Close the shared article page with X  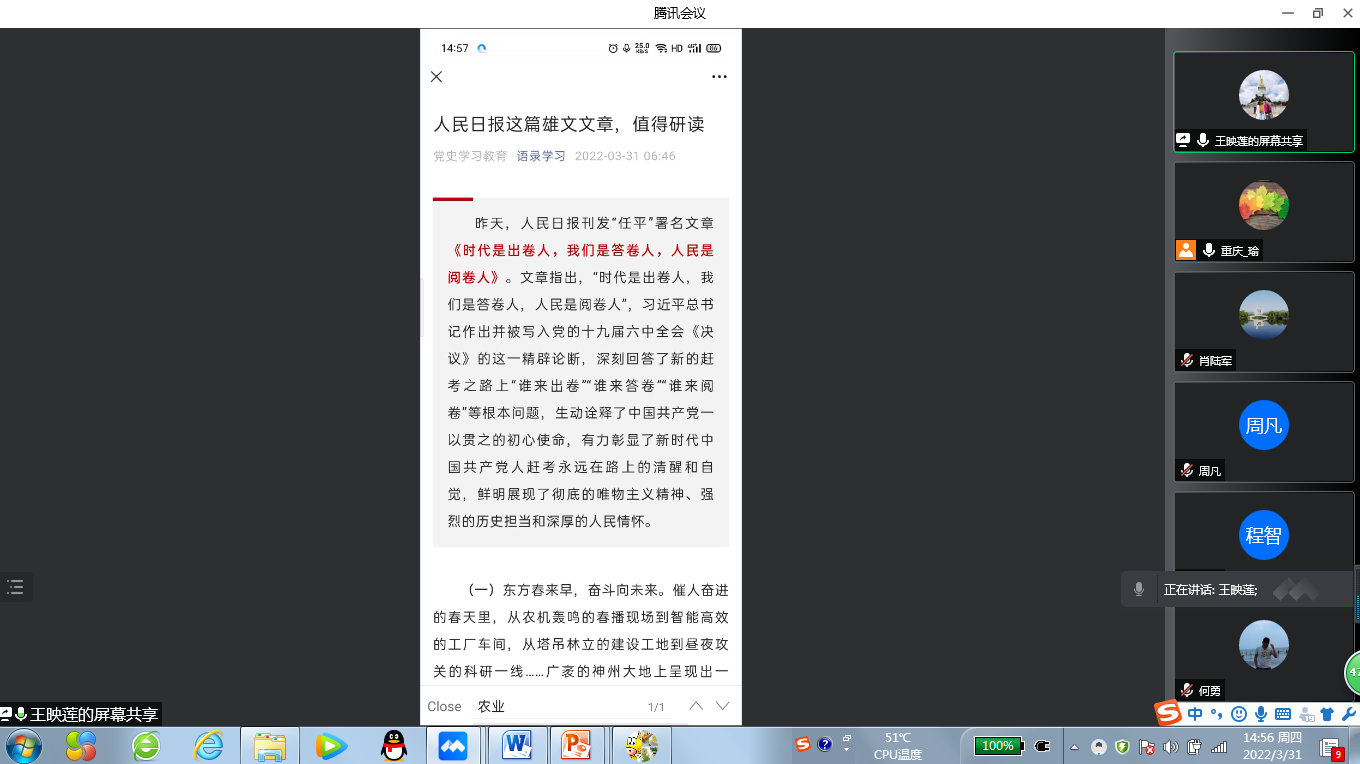(x=436, y=77)
